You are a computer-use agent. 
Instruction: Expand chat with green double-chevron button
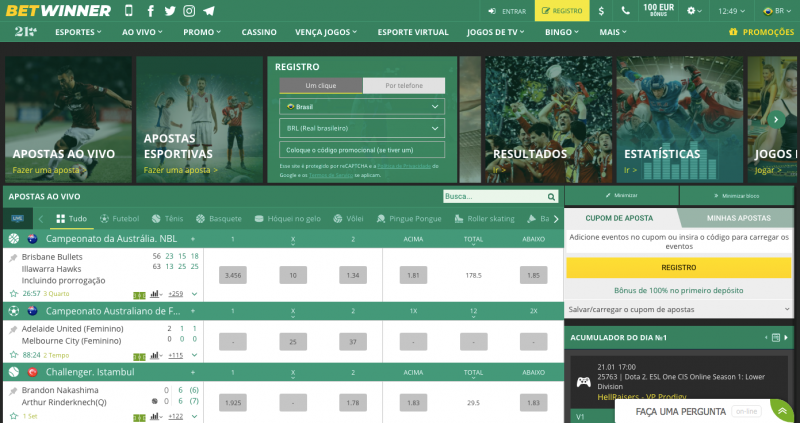[782, 411]
